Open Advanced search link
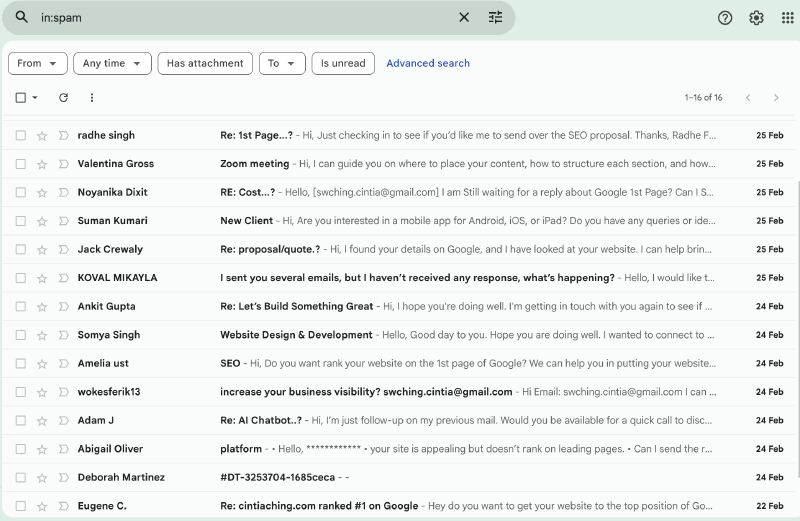Image resolution: width=800 pixels, height=521 pixels. [x=428, y=63]
